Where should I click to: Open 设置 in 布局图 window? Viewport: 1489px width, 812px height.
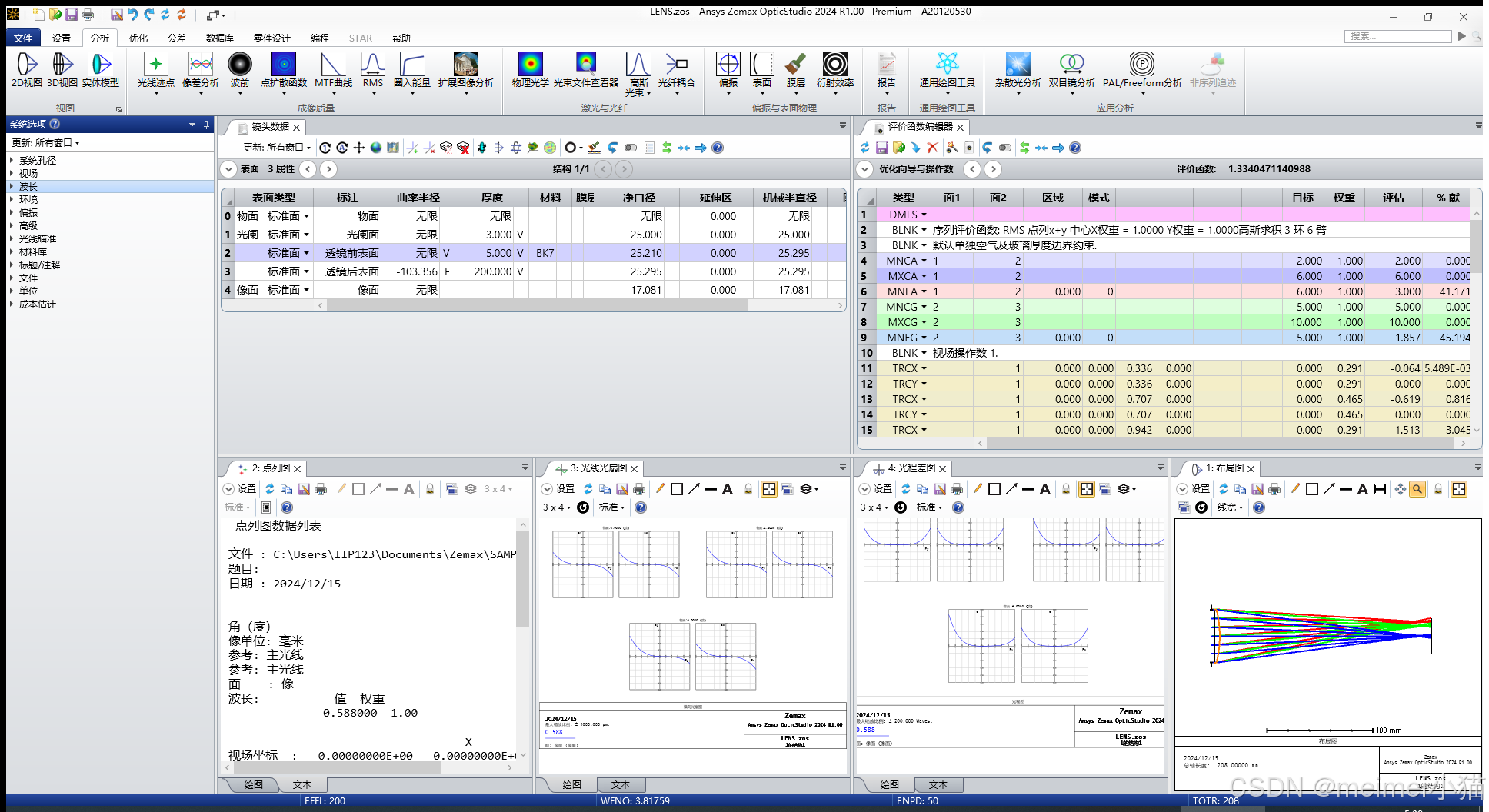pos(1194,489)
